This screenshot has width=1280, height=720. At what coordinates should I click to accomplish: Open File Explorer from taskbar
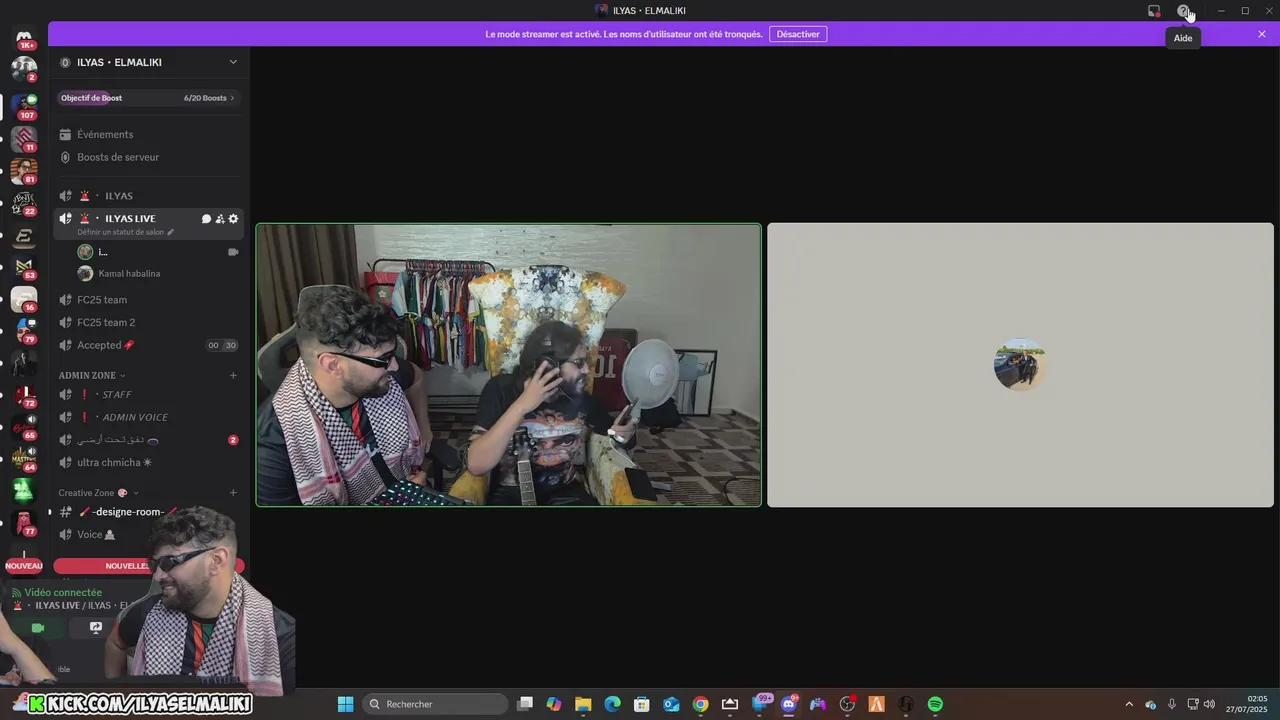[x=583, y=704]
